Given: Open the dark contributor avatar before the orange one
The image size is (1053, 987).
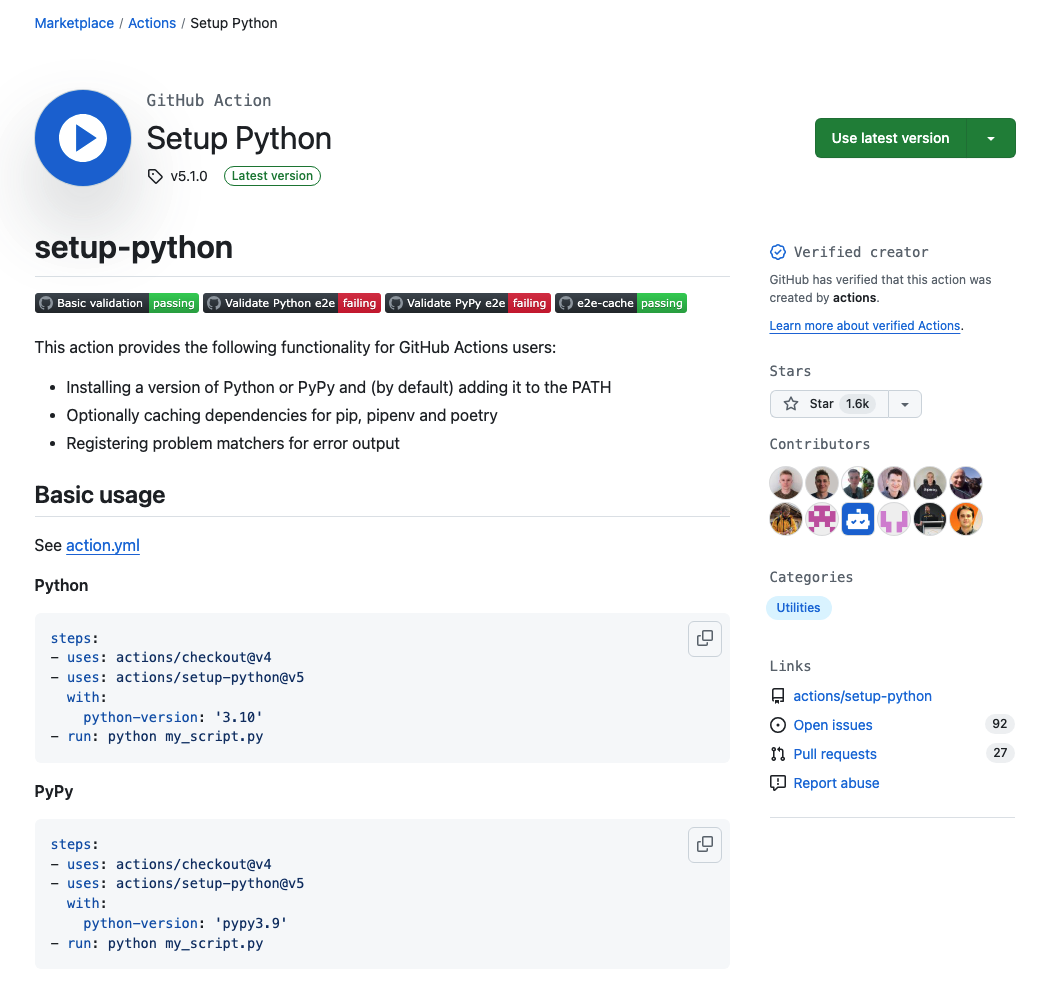Looking at the screenshot, I should [930, 519].
